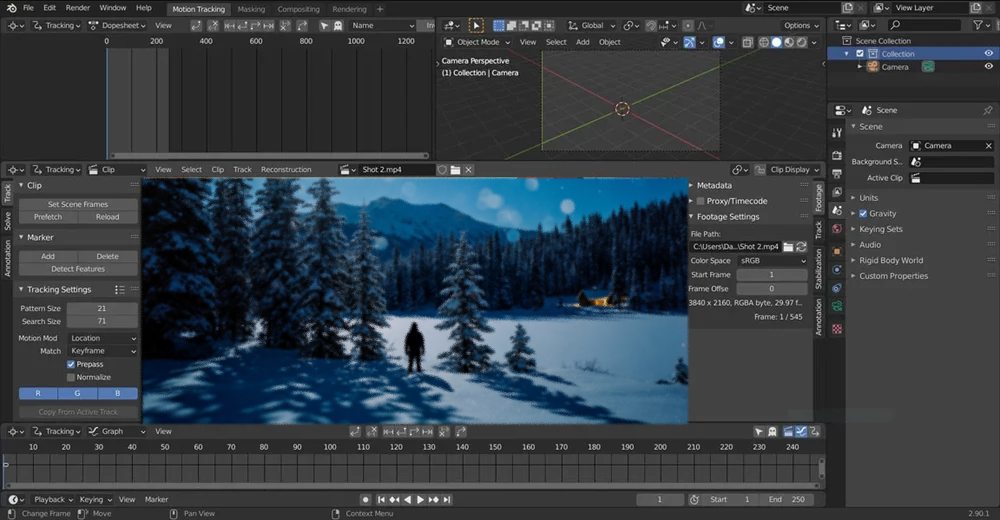Unlink the Shot 2.mp4 clip with X
Image resolution: width=1000 pixels, height=520 pixels.
click(468, 170)
